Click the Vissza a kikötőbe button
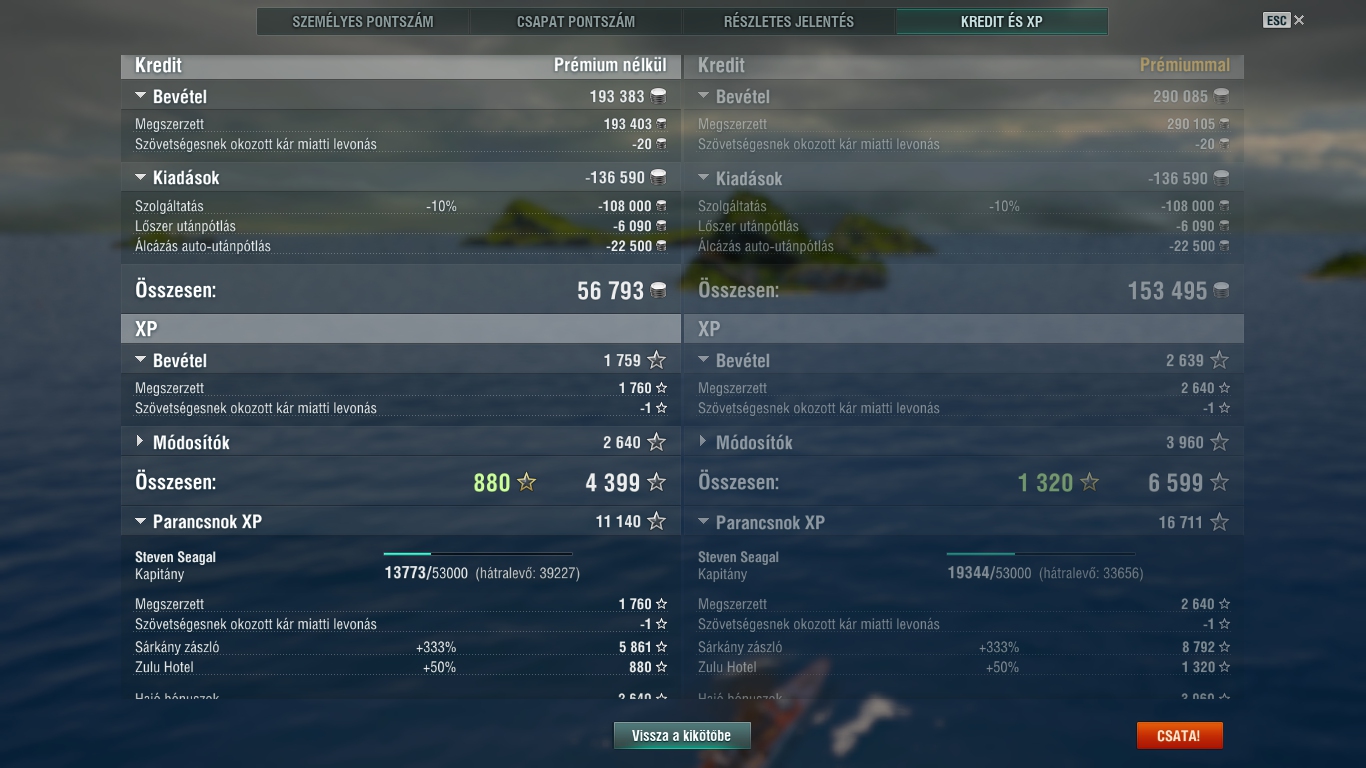Image resolution: width=1366 pixels, height=768 pixels. point(682,735)
